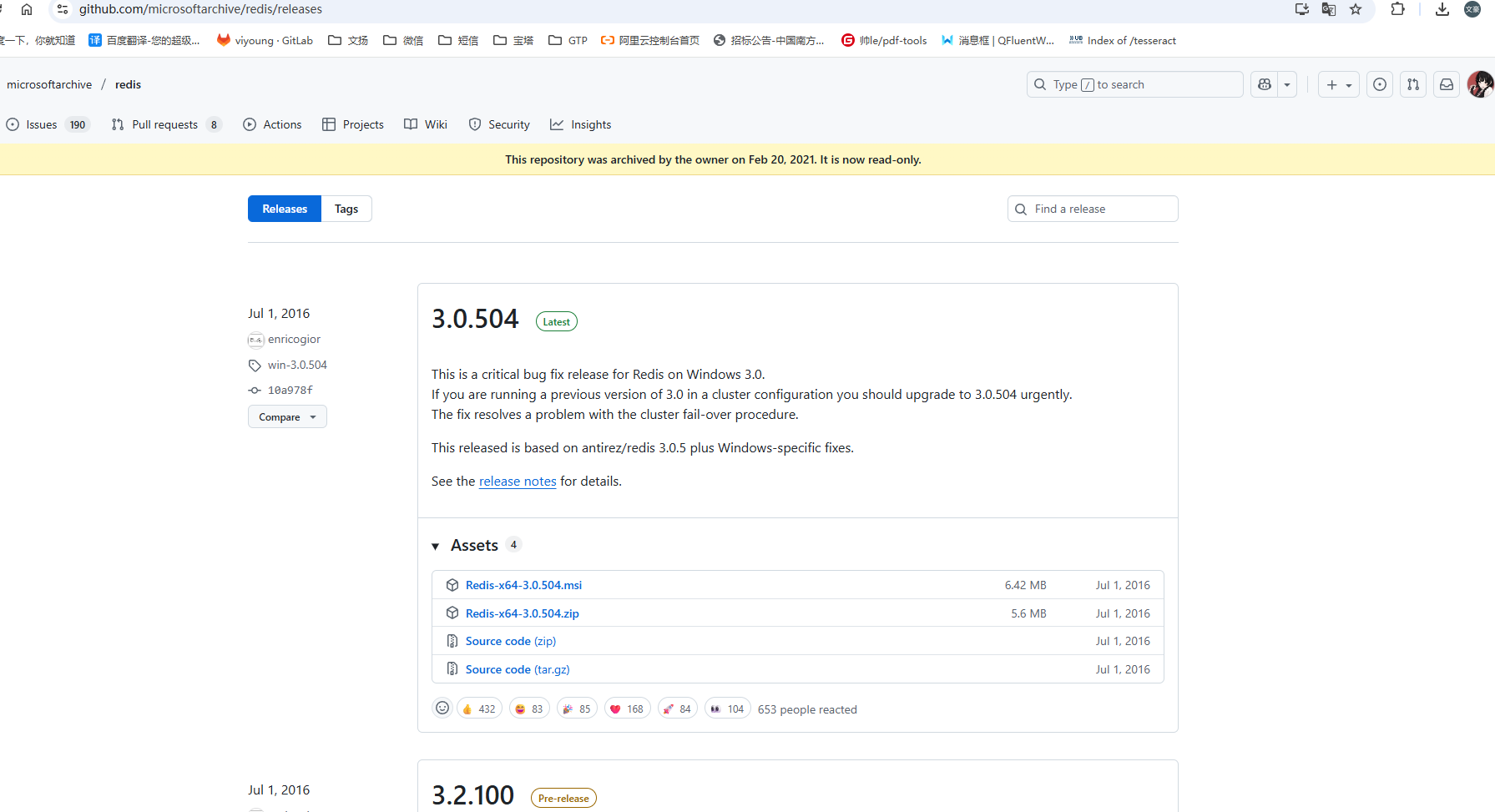
Task: Open notifications inbox icon
Action: point(1447,84)
